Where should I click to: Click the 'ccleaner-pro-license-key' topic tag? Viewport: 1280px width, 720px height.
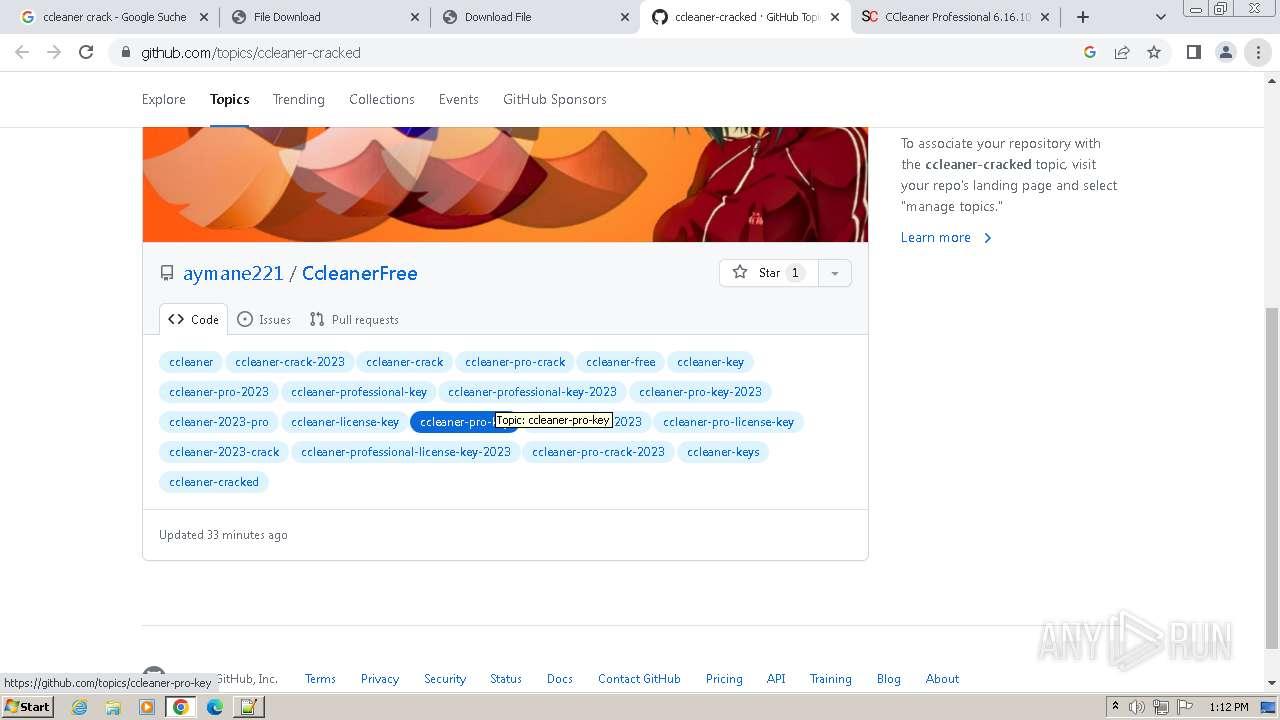pyautogui.click(x=728, y=422)
